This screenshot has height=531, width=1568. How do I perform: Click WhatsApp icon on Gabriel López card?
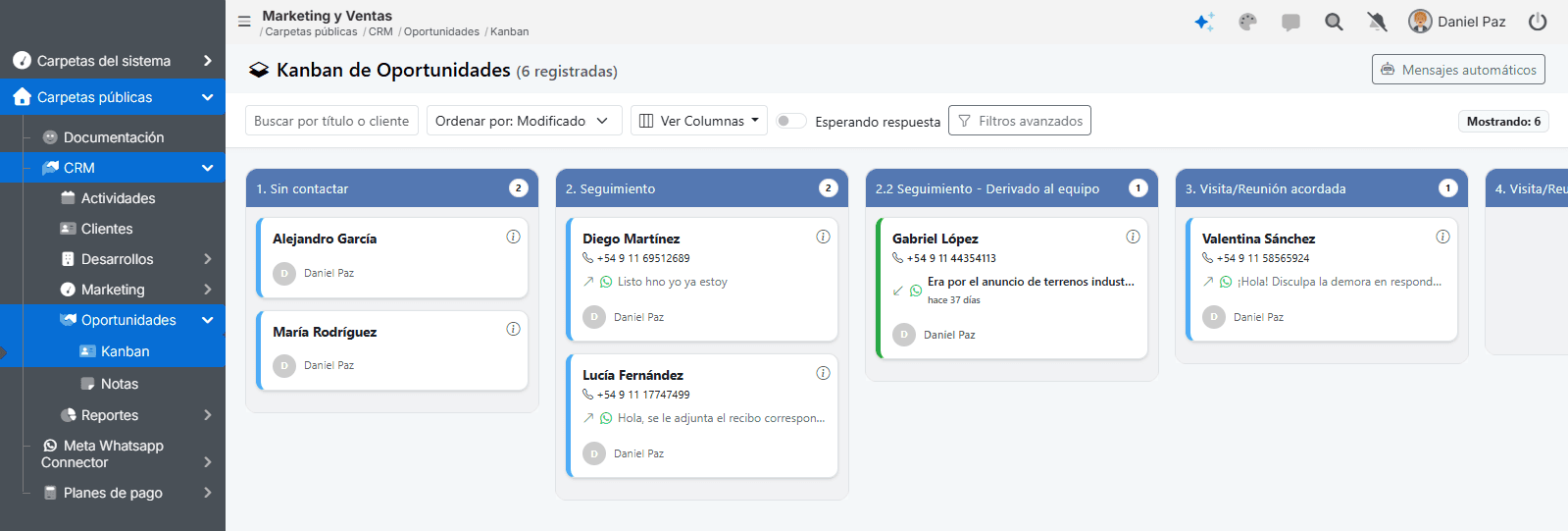pos(916,291)
